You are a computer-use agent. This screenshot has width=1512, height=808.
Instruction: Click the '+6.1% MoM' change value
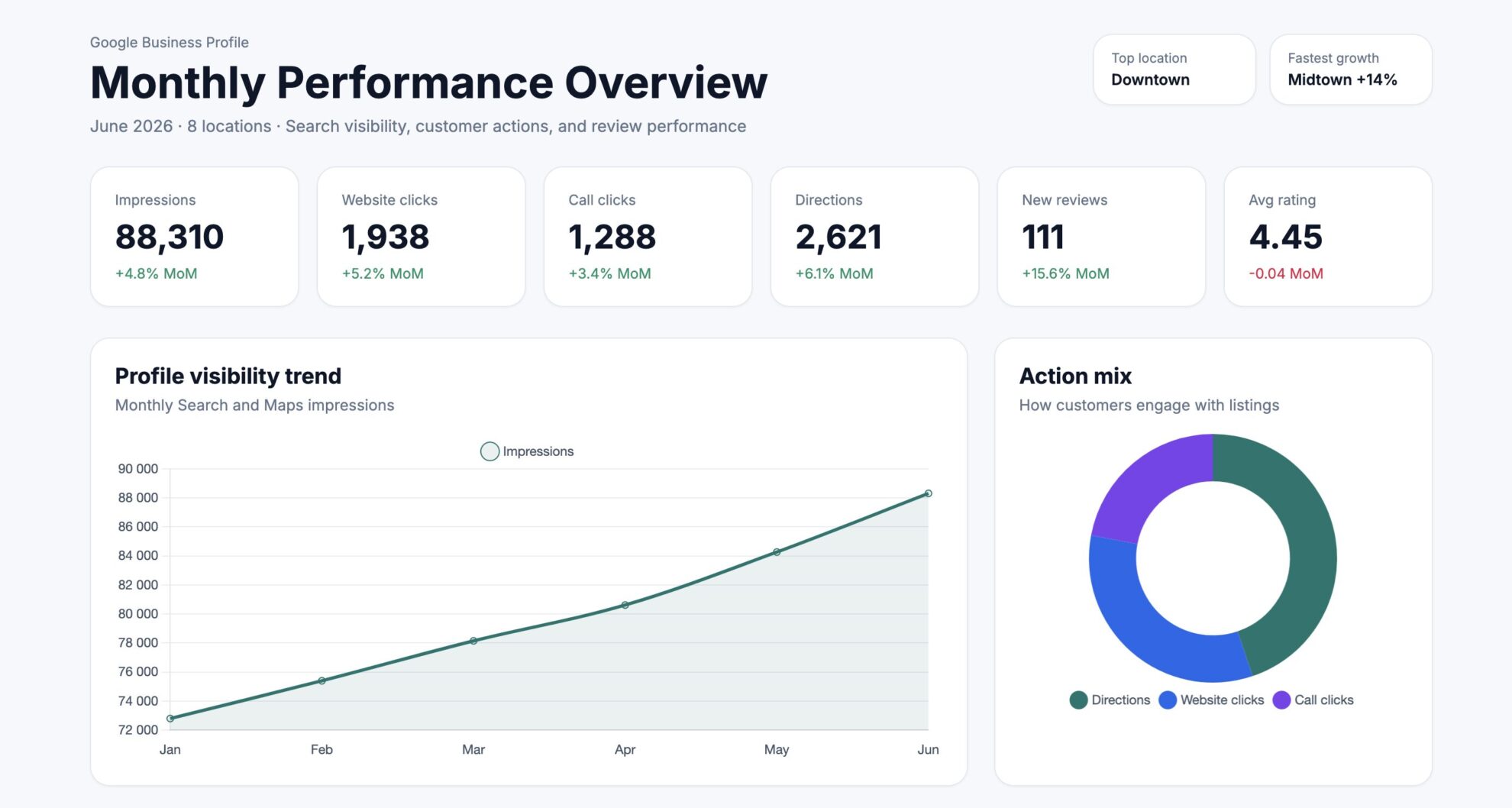[835, 273]
